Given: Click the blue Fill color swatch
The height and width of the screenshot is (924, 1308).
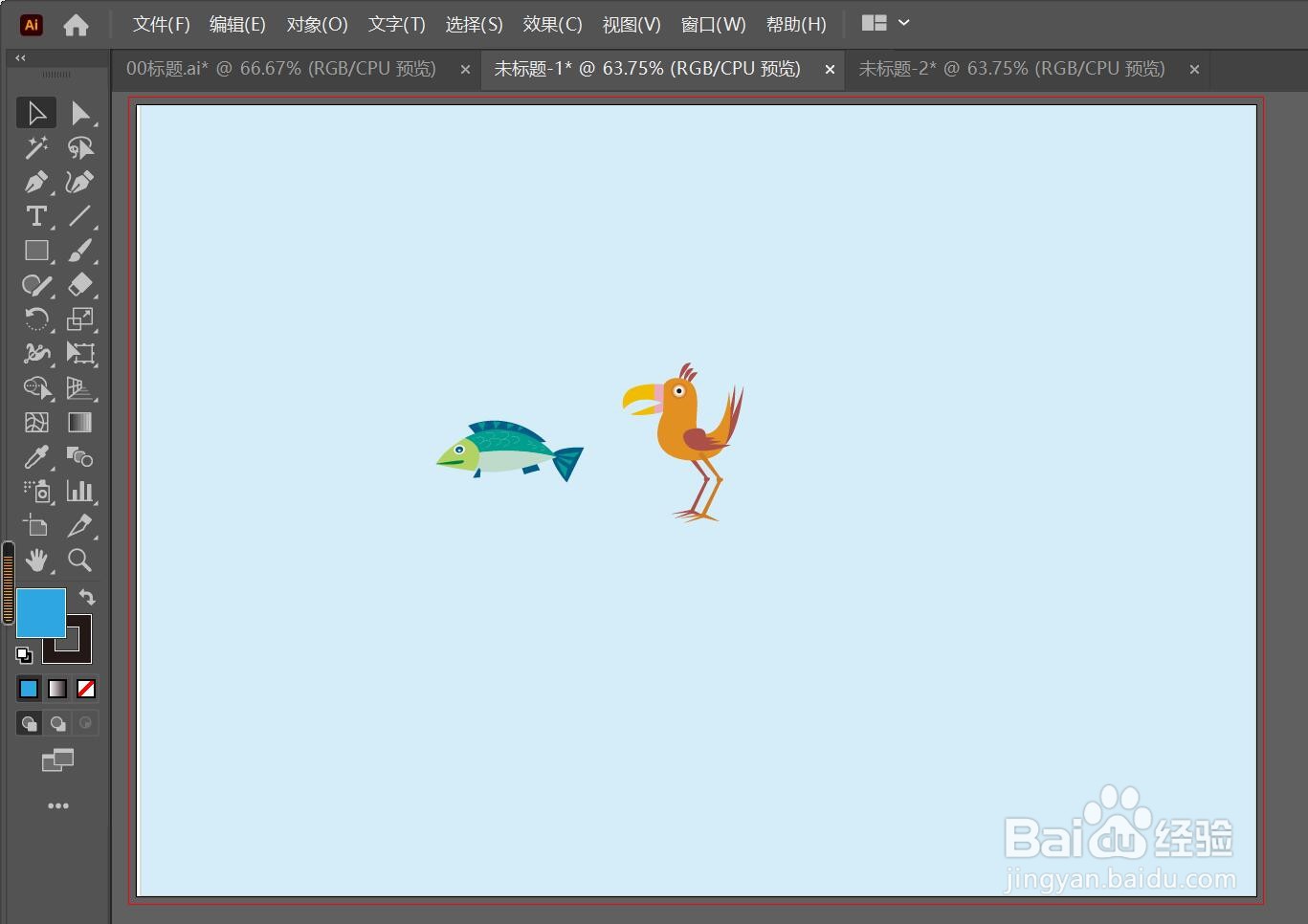Looking at the screenshot, I should point(41,613).
